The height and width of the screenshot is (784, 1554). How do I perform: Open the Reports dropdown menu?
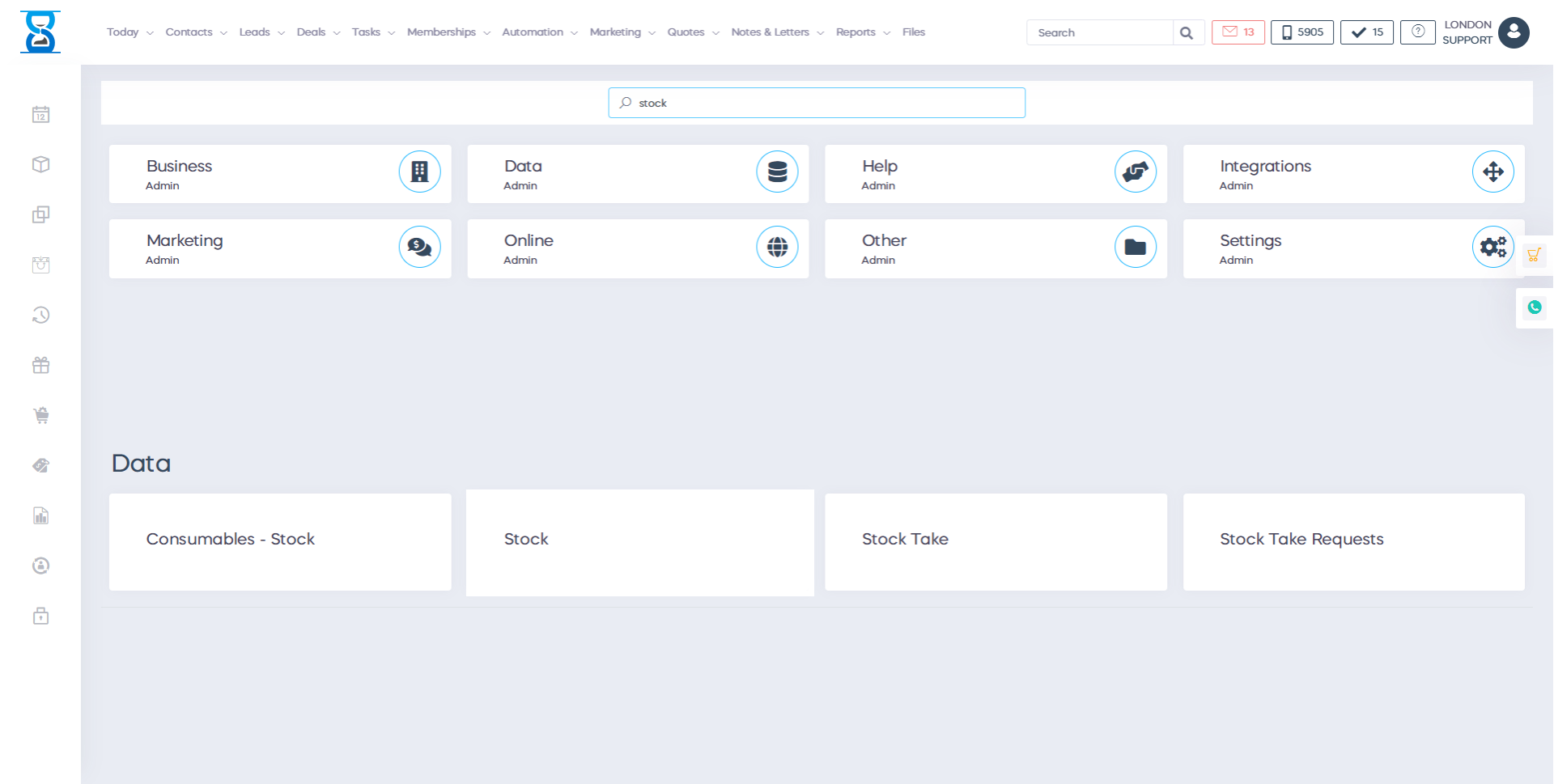tap(862, 32)
